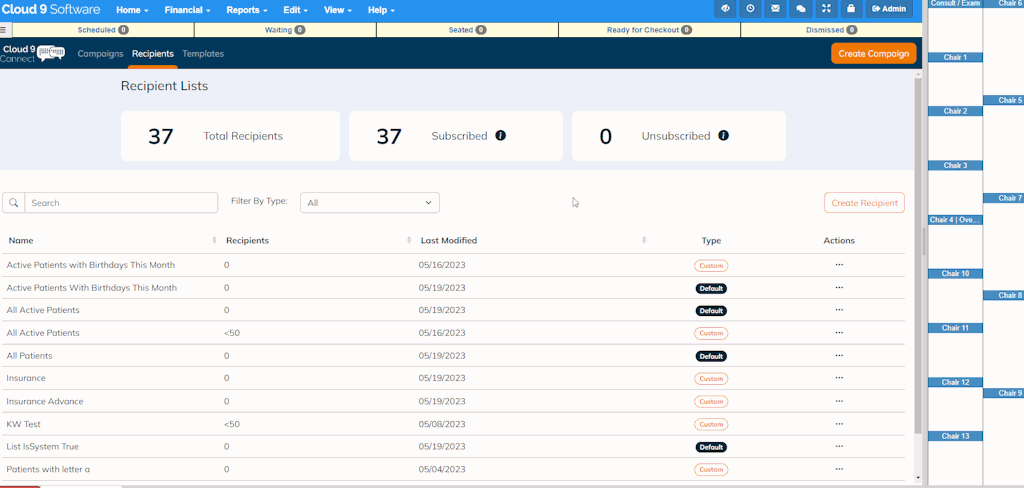Screen dimensions: 1024x488
Task: Open actions ellipsis for the 05/16/2023 birthdays list
Action: 839,265
